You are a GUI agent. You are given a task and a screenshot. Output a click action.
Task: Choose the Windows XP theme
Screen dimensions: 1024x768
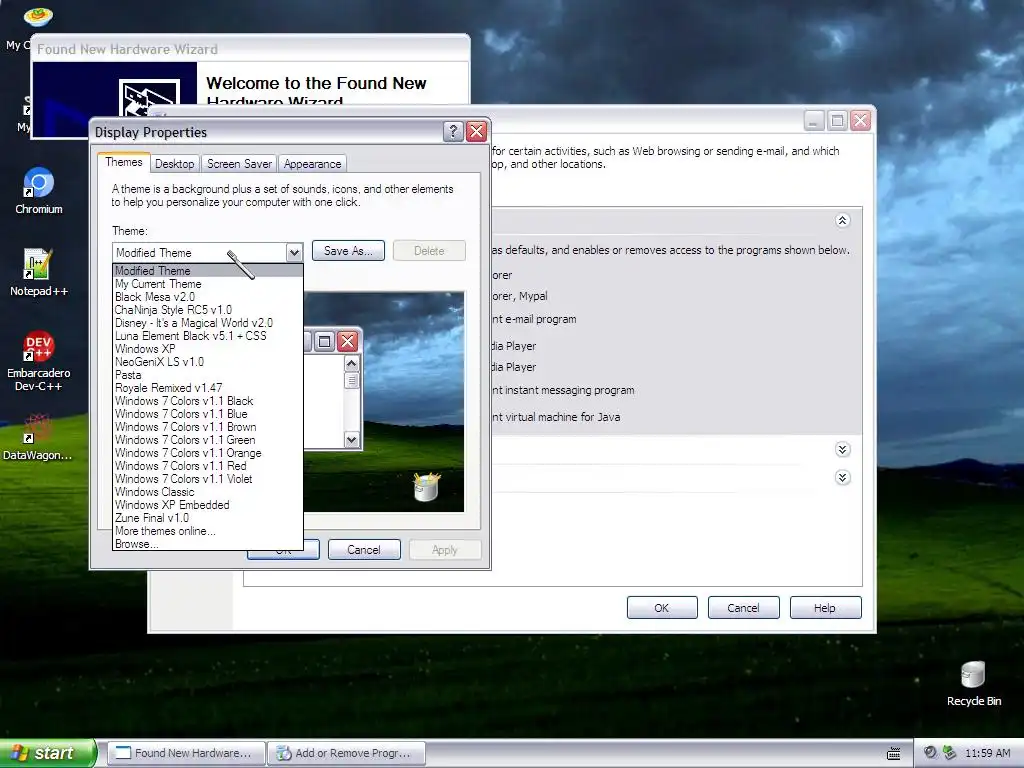tap(208, 349)
